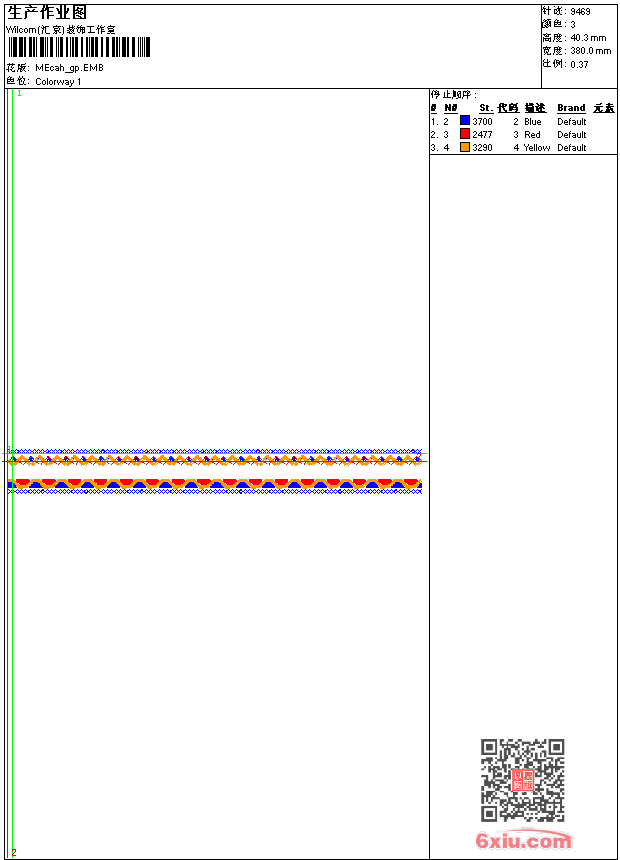Click the Blue description cell
620x860 pixels.
[x=533, y=122]
